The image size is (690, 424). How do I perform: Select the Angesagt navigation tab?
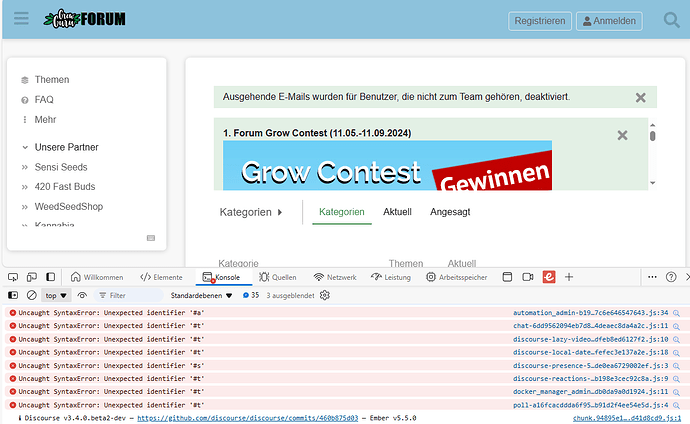click(450, 212)
